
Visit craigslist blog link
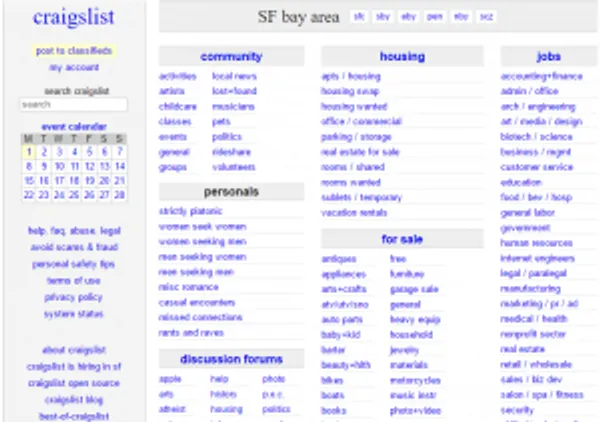[x=74, y=400]
